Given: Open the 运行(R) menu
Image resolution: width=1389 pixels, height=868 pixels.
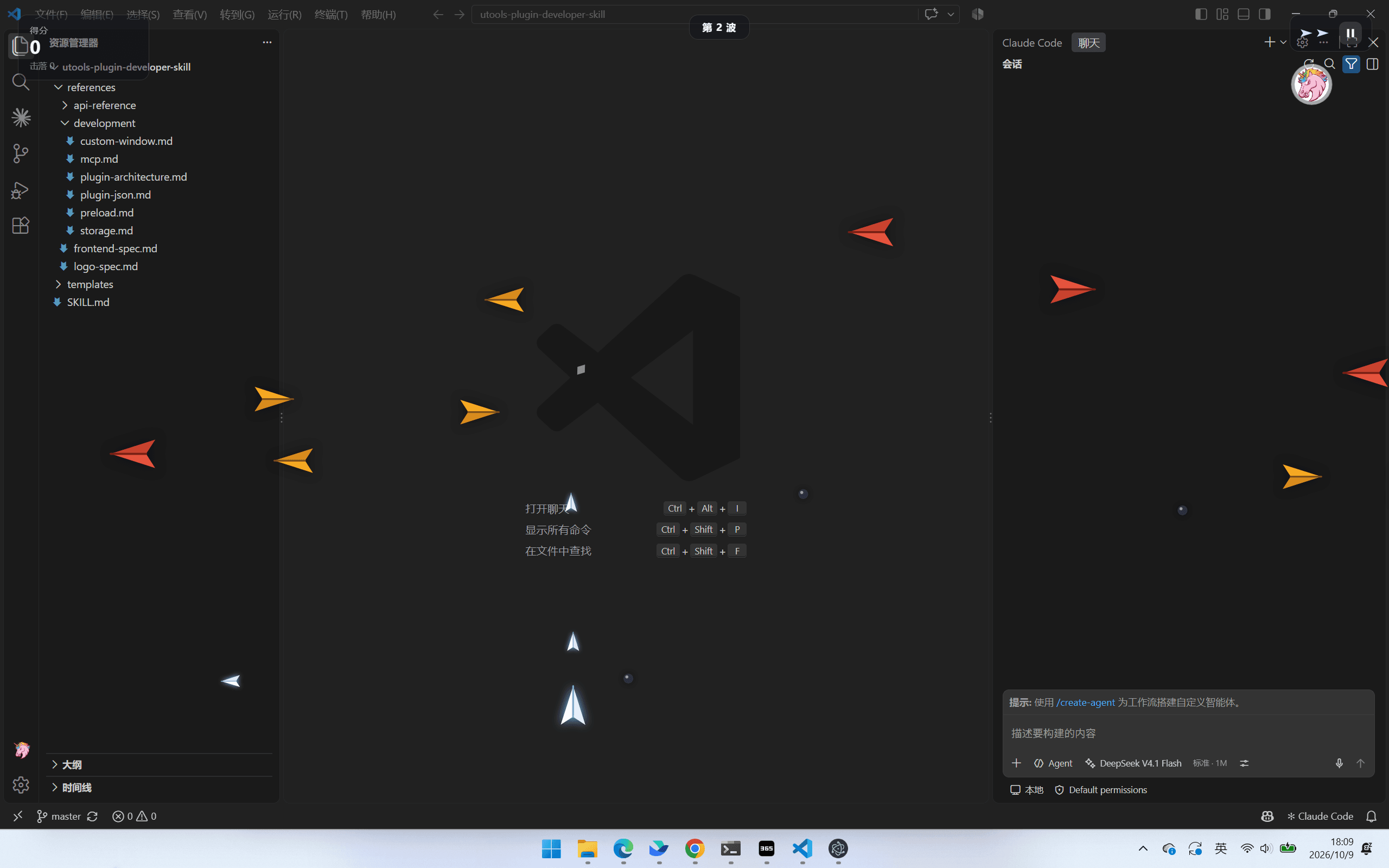Looking at the screenshot, I should [284, 14].
